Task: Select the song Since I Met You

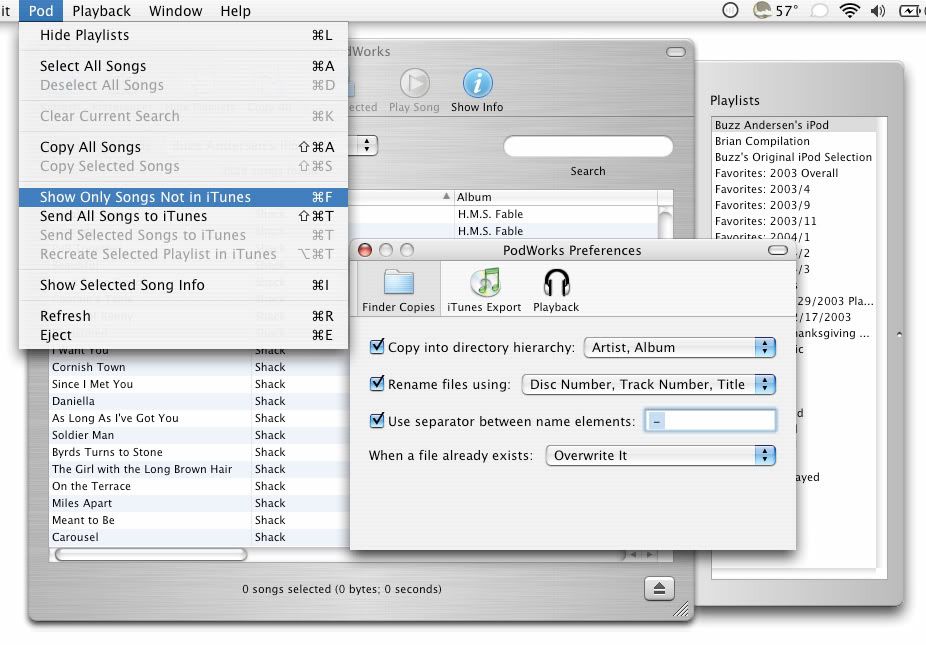Action: point(199,384)
